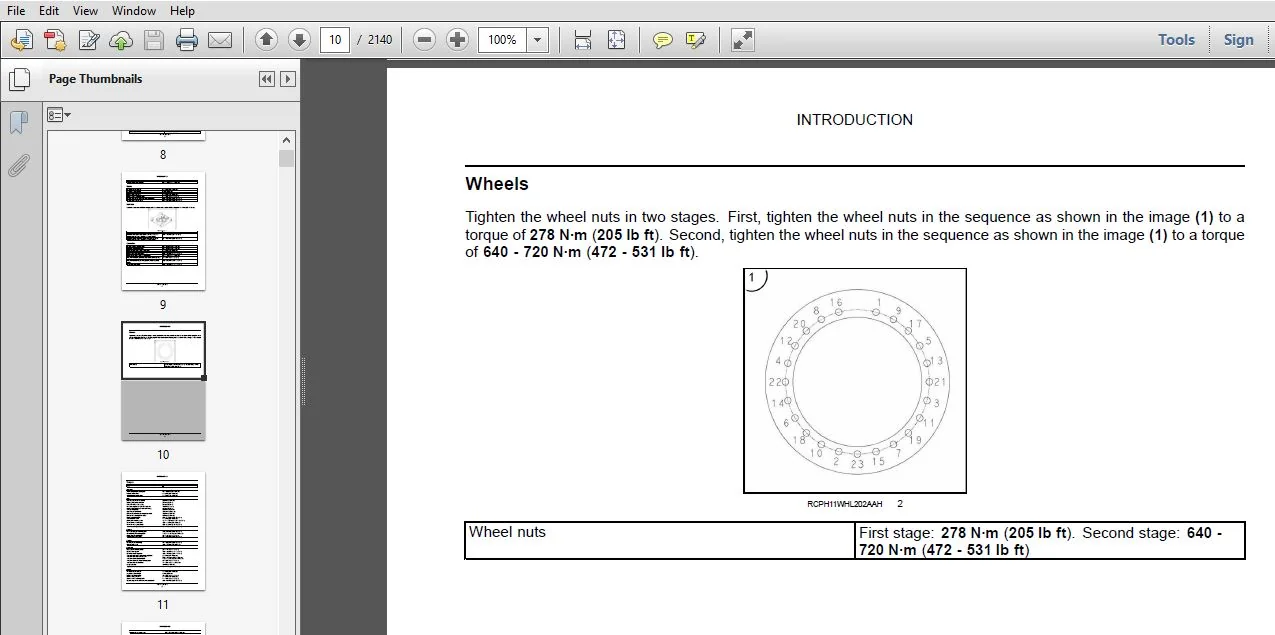Select the page 9 thumbnail
Screen dimensions: 1275x635
(163, 231)
